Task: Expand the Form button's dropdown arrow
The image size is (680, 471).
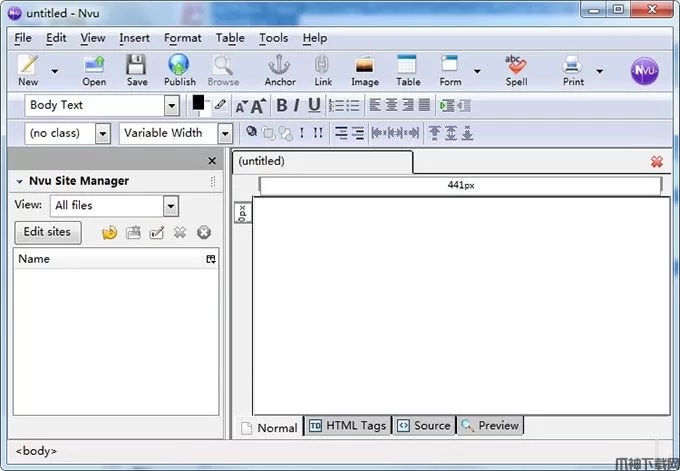Action: (x=477, y=71)
